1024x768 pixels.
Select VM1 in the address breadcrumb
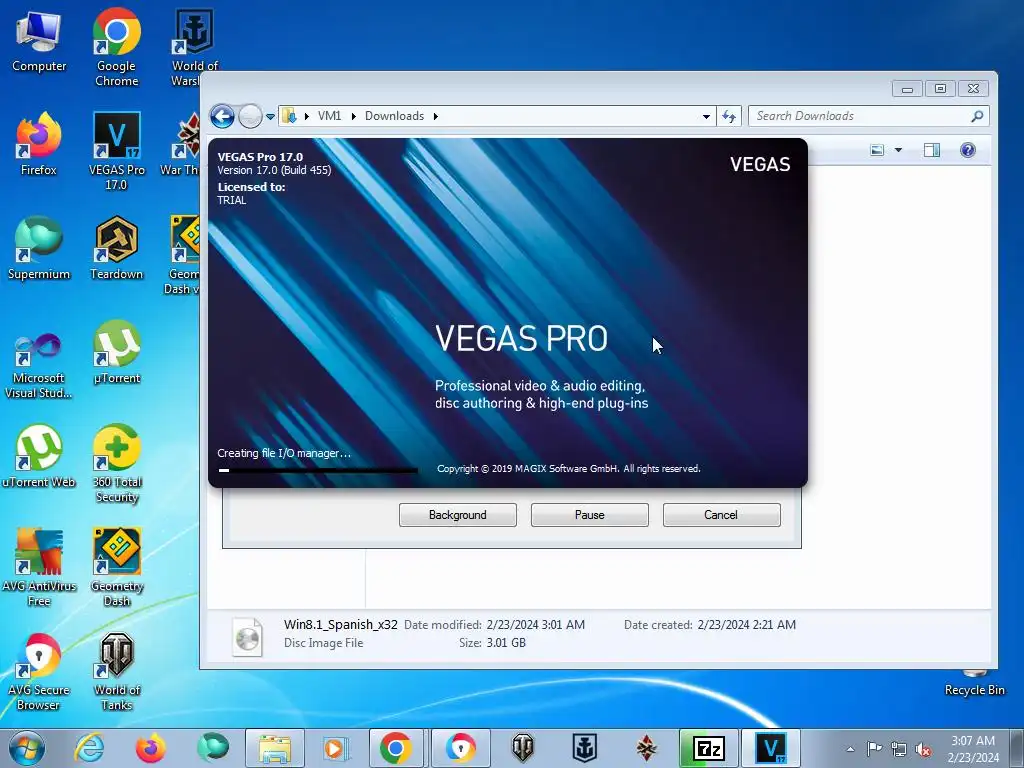click(x=330, y=116)
